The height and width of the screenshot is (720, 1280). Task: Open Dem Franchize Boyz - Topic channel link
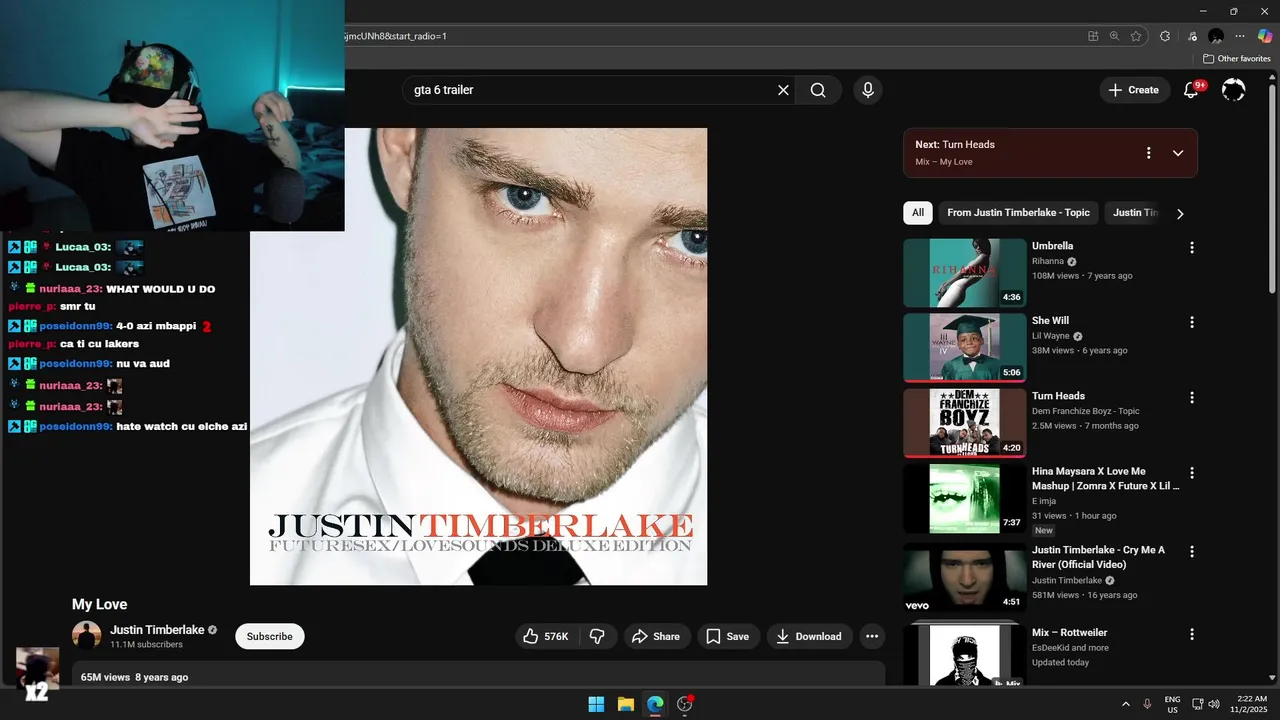point(1086,411)
